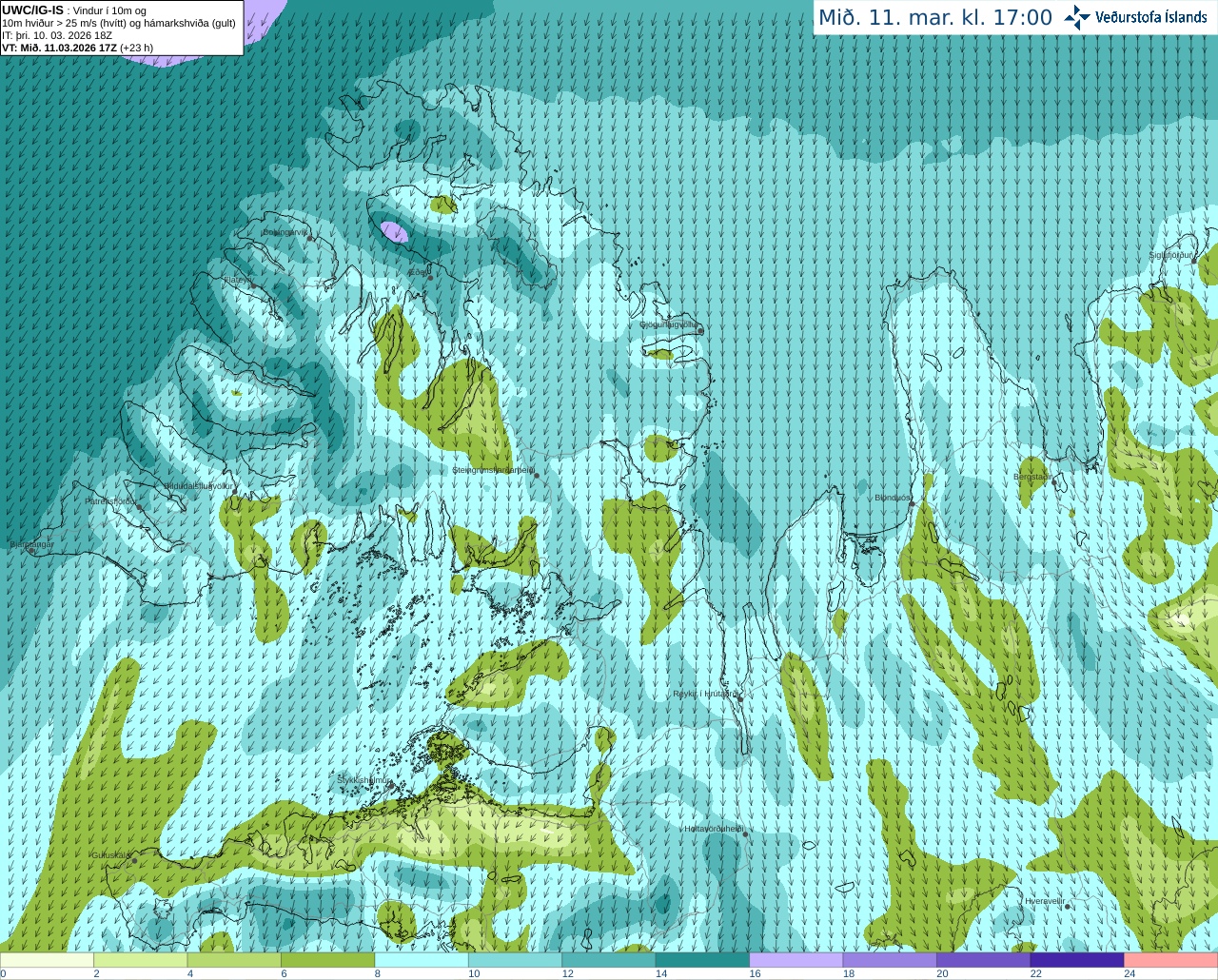
Task: Click the Bolungarvík station marker
Action: point(310,239)
